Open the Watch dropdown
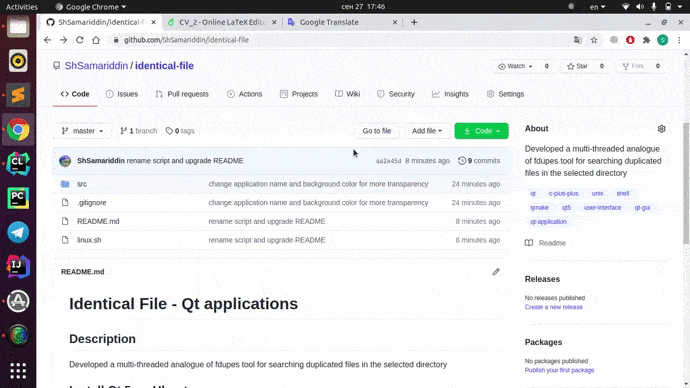Viewport: 690px width, 388px height. click(515, 66)
